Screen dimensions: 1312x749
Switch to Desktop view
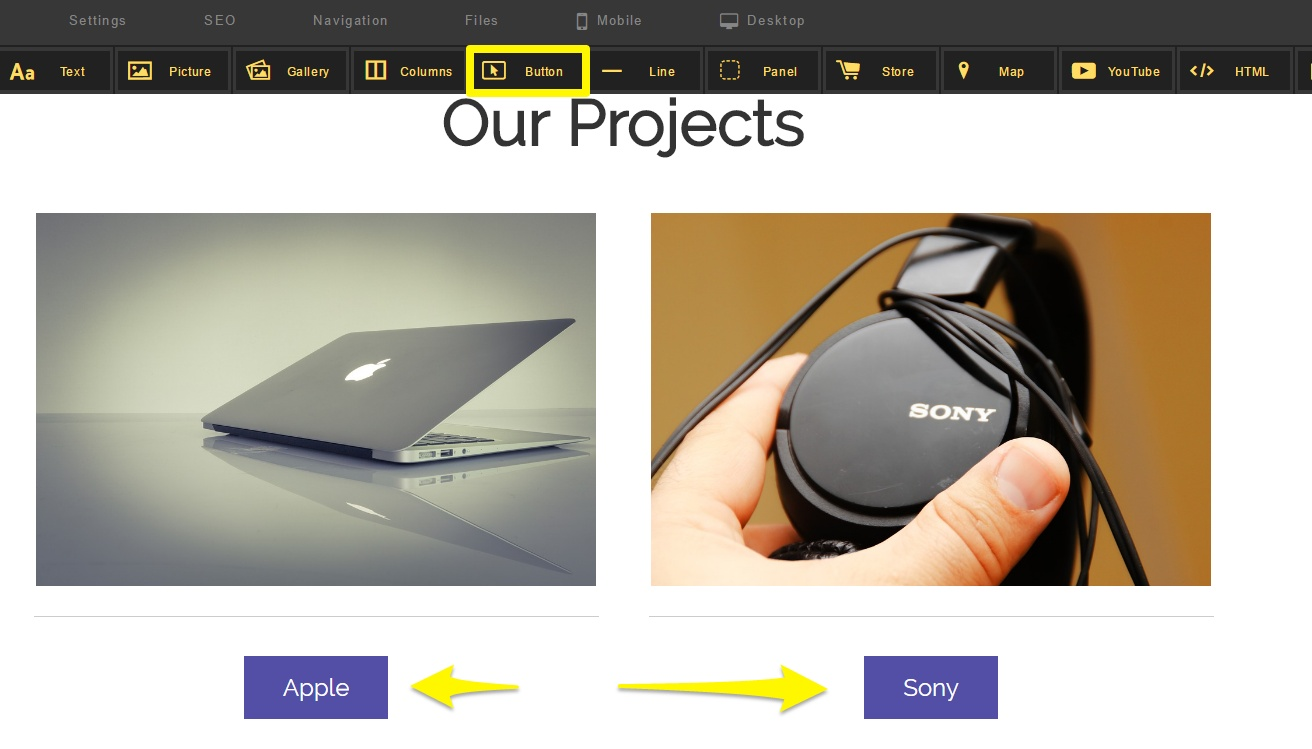762,20
